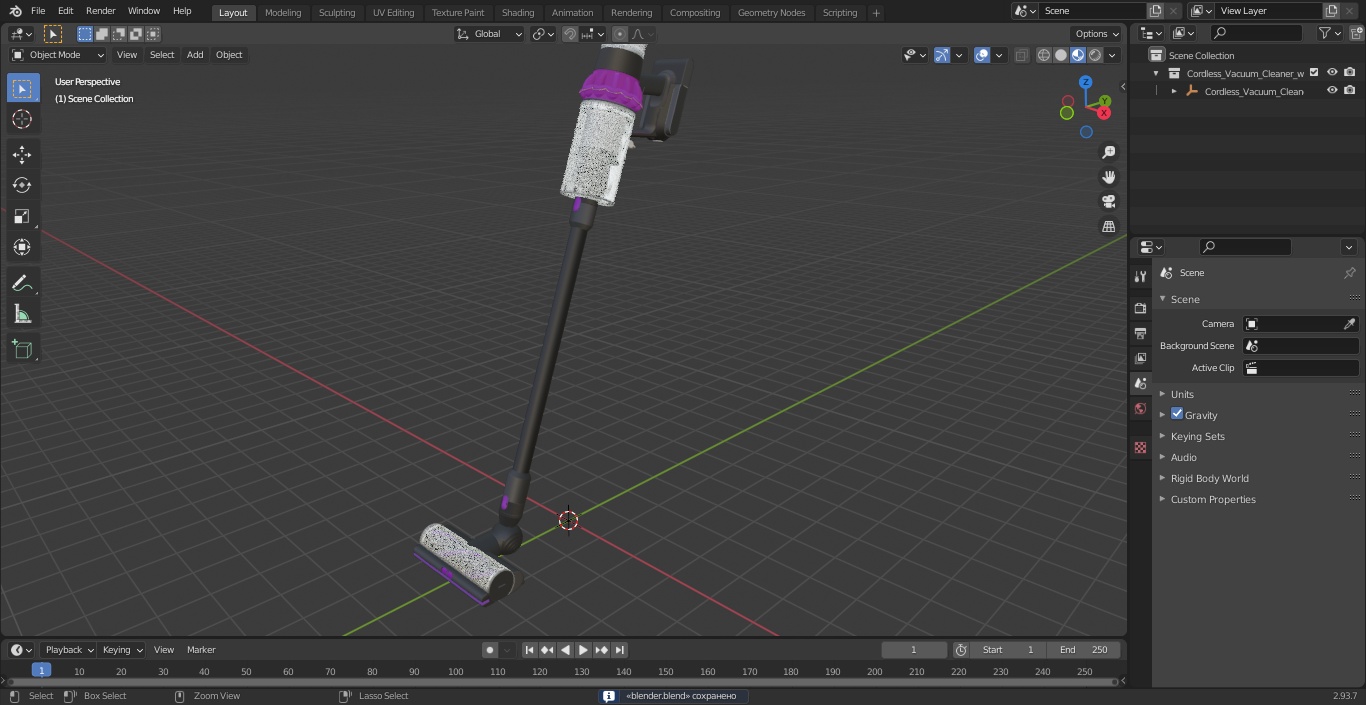Image resolution: width=1366 pixels, height=705 pixels.
Task: Select the Cursor tool in the left toolbar
Action: [x=22, y=119]
